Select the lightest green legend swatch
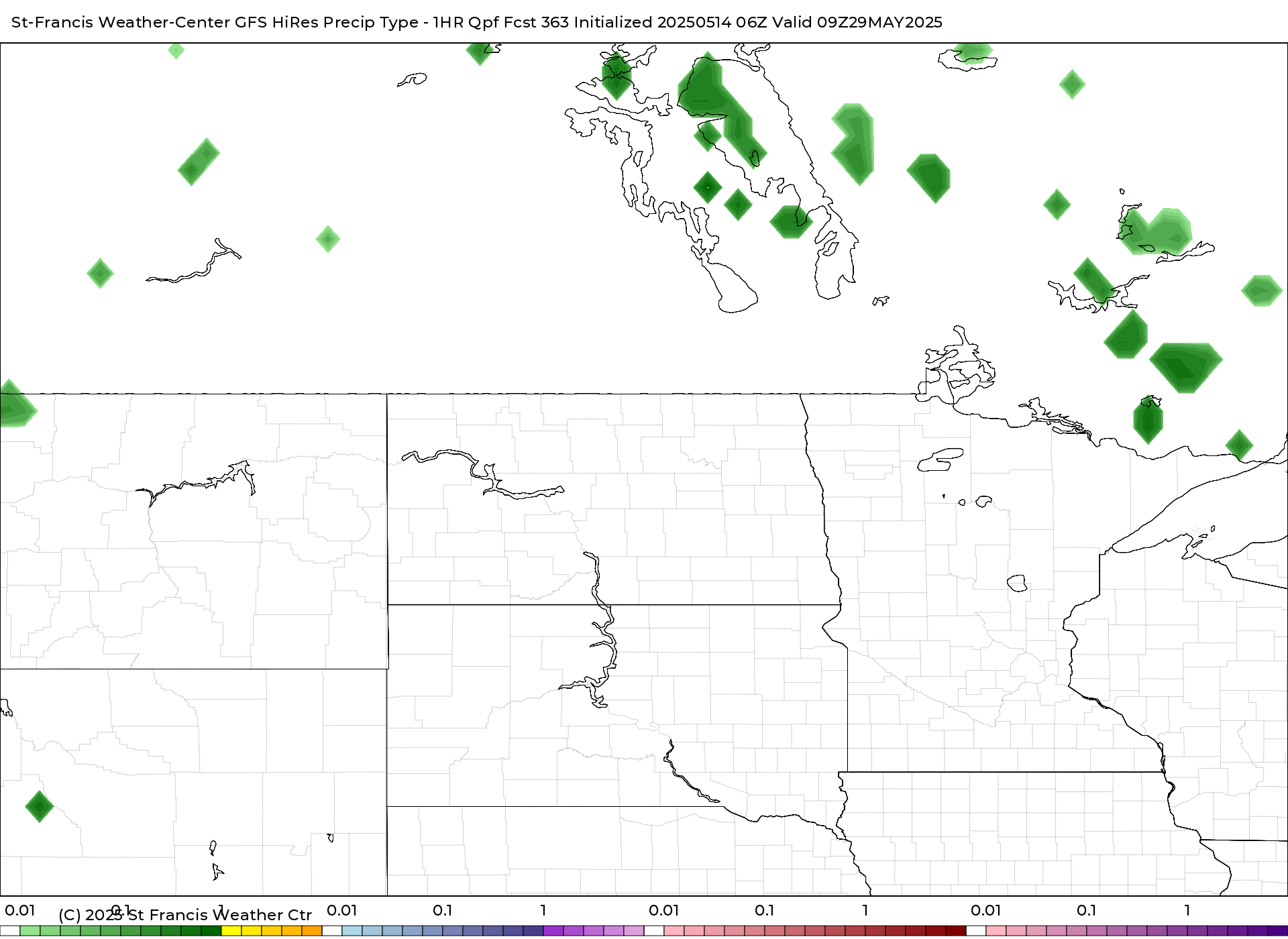Image resolution: width=1288 pixels, height=939 pixels. (x=30, y=931)
